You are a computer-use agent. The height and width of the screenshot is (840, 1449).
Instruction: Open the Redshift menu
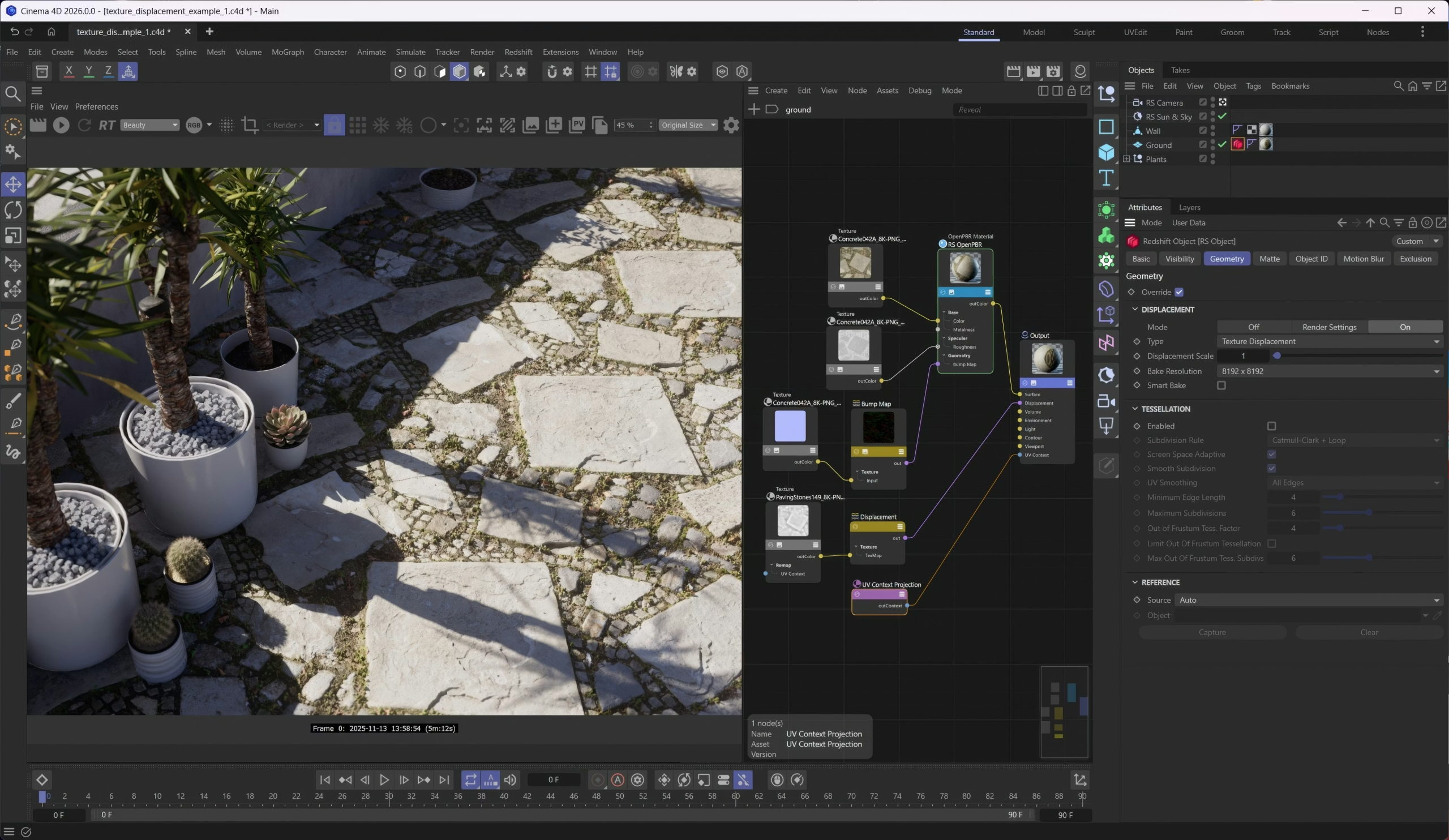click(x=517, y=52)
